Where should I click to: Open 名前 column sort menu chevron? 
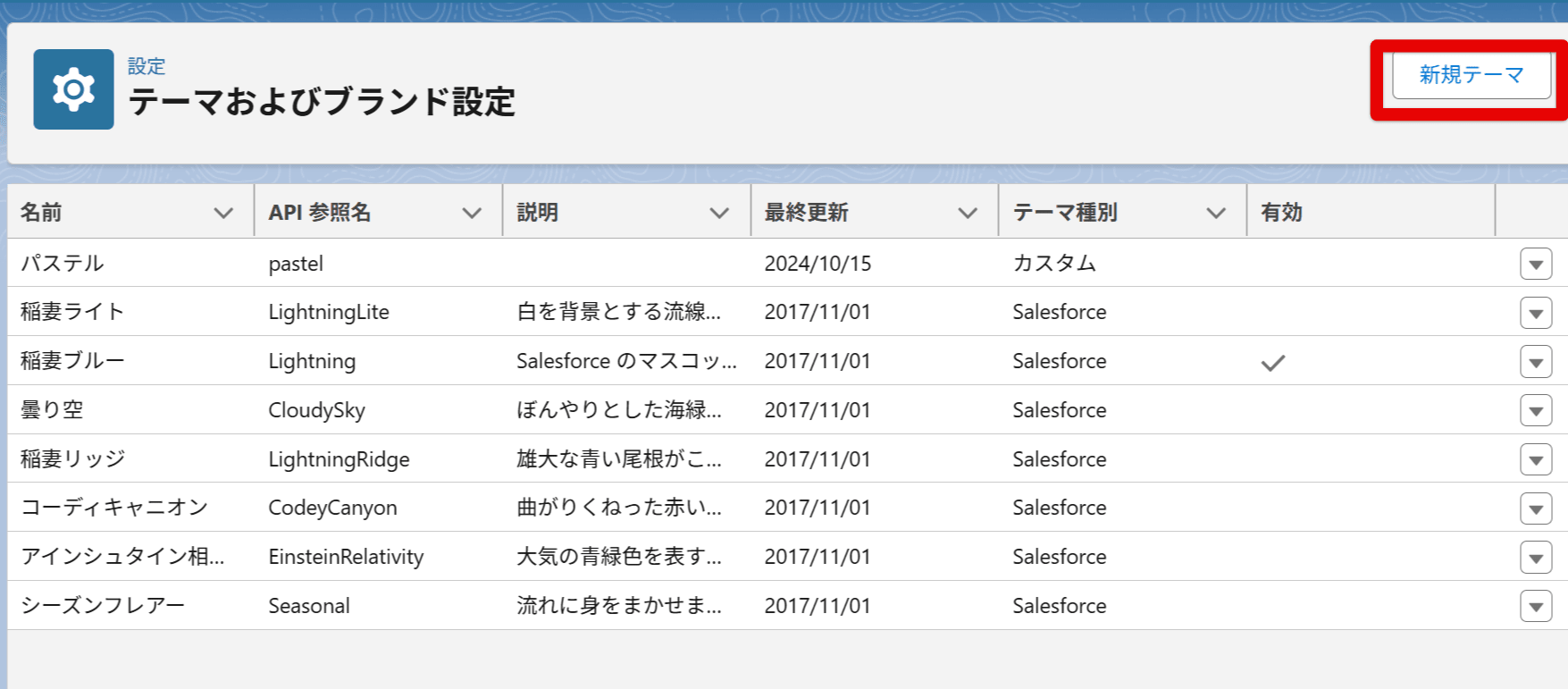click(223, 213)
